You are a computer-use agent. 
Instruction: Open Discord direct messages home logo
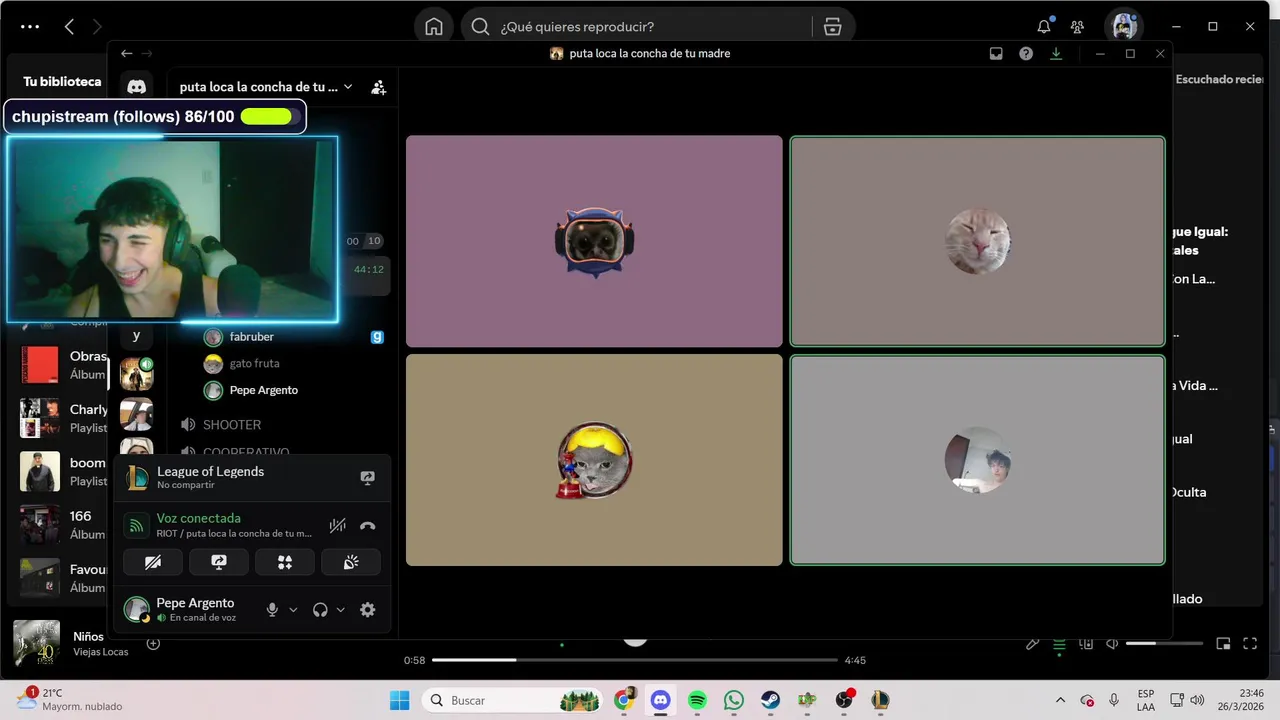pyautogui.click(x=137, y=87)
